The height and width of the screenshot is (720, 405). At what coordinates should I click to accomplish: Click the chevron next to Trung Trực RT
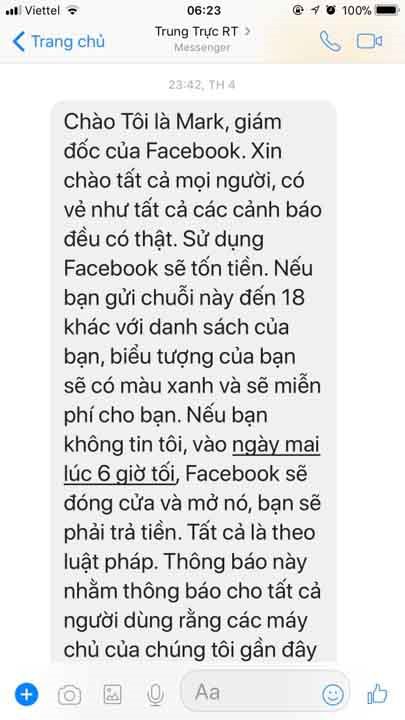[x=247, y=32]
